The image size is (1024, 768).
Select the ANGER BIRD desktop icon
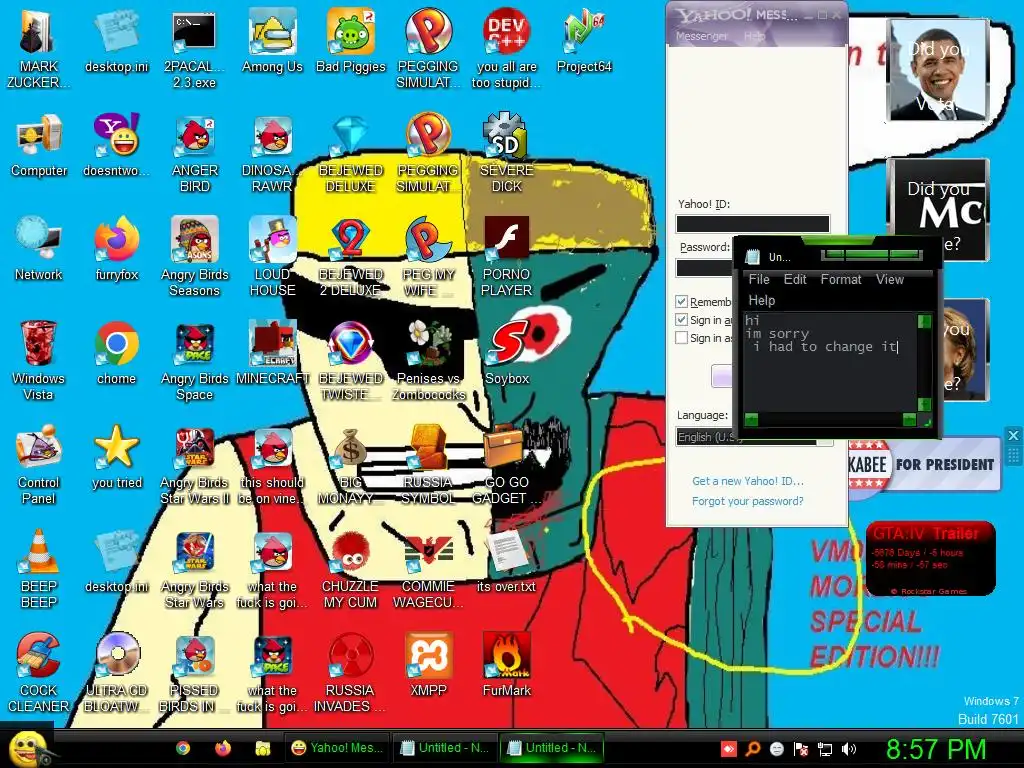pos(194,153)
